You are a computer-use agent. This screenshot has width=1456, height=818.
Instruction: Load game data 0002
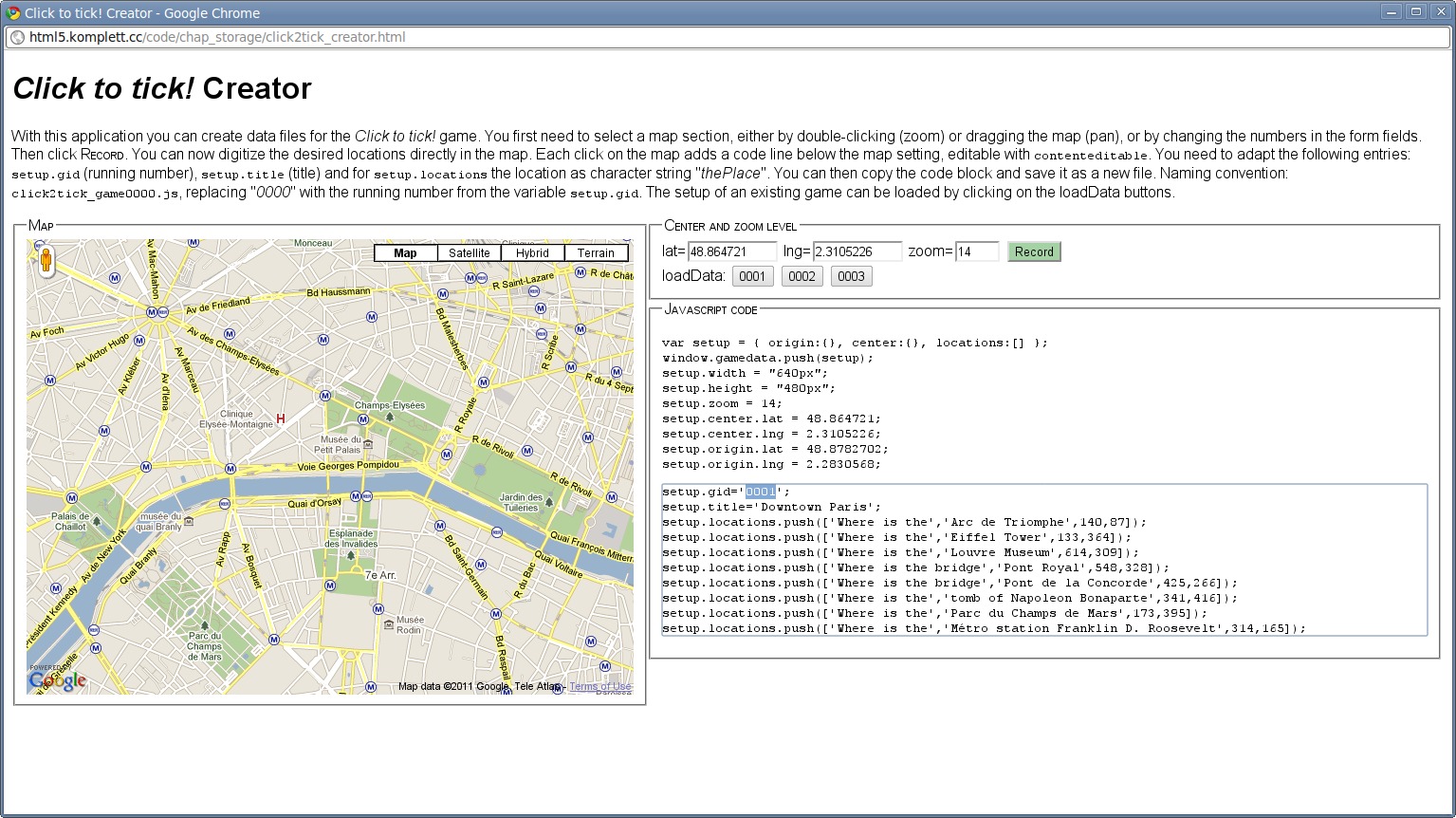[x=802, y=276]
